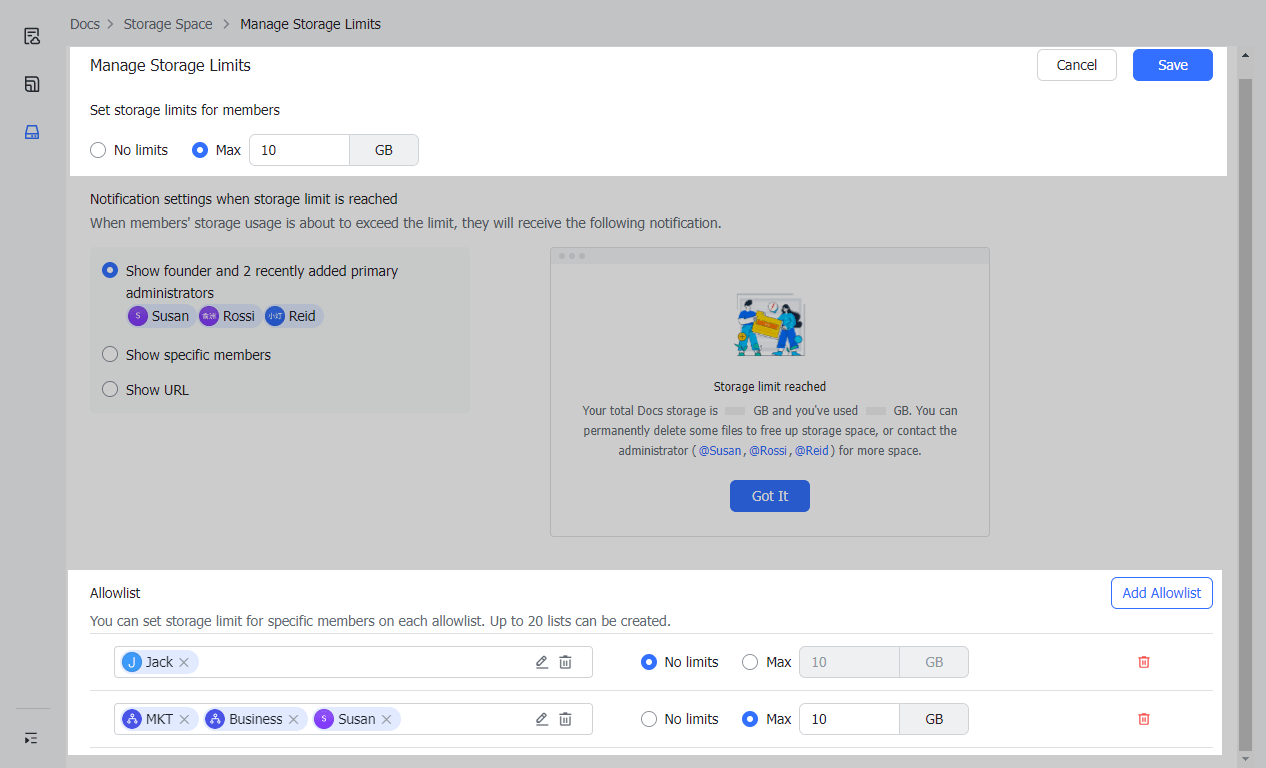1266x768 pixels.
Task: Open GB unit selector in MKT allowlist row
Action: point(933,719)
